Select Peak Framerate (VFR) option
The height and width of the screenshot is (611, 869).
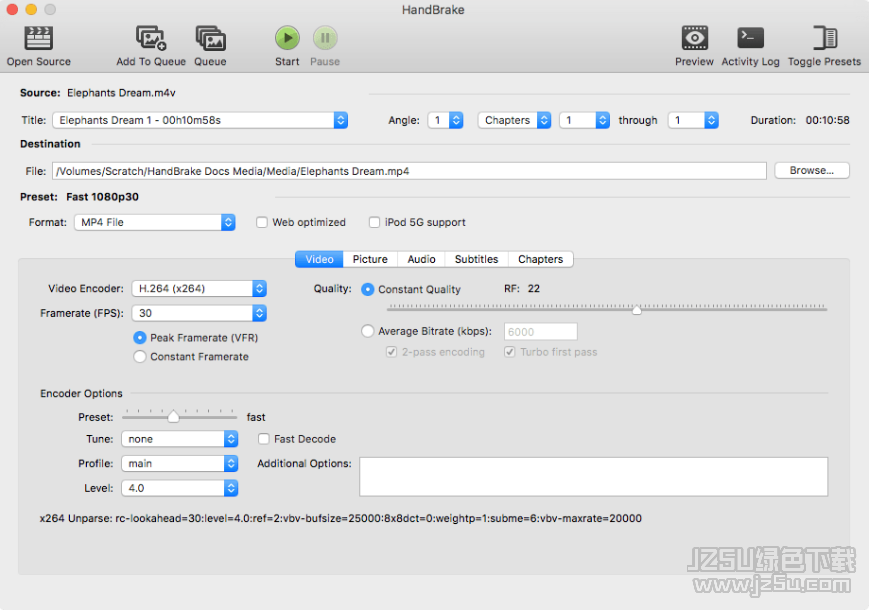pyautogui.click(x=140, y=338)
